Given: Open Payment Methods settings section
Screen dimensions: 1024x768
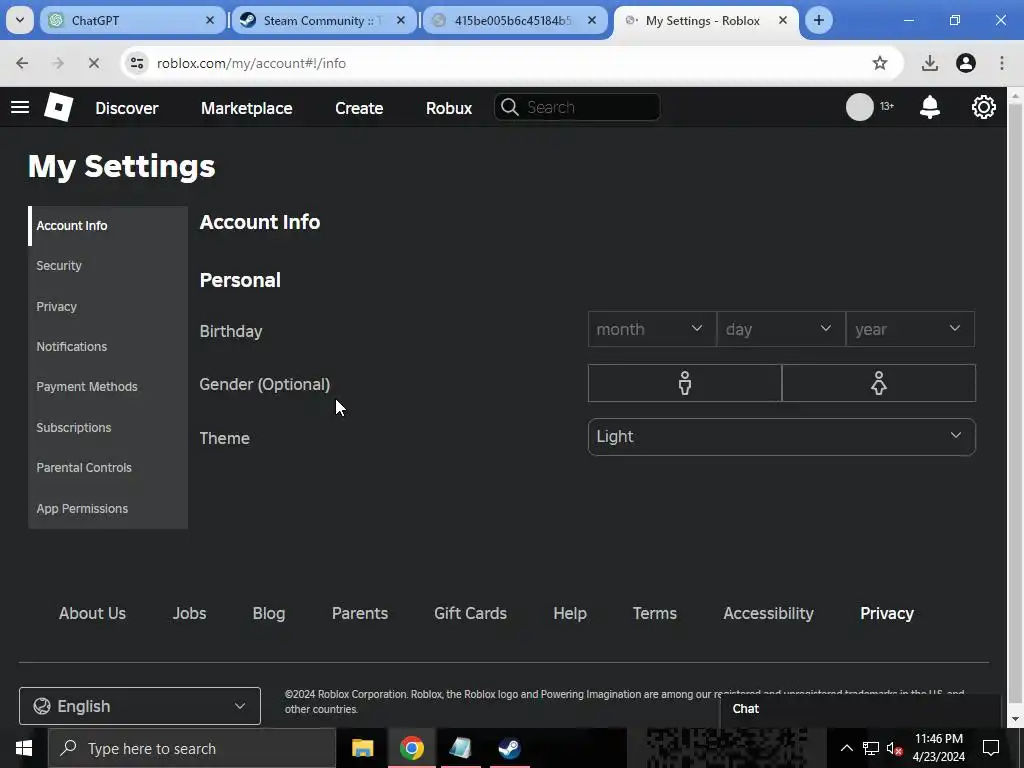Looking at the screenshot, I should [108, 387].
